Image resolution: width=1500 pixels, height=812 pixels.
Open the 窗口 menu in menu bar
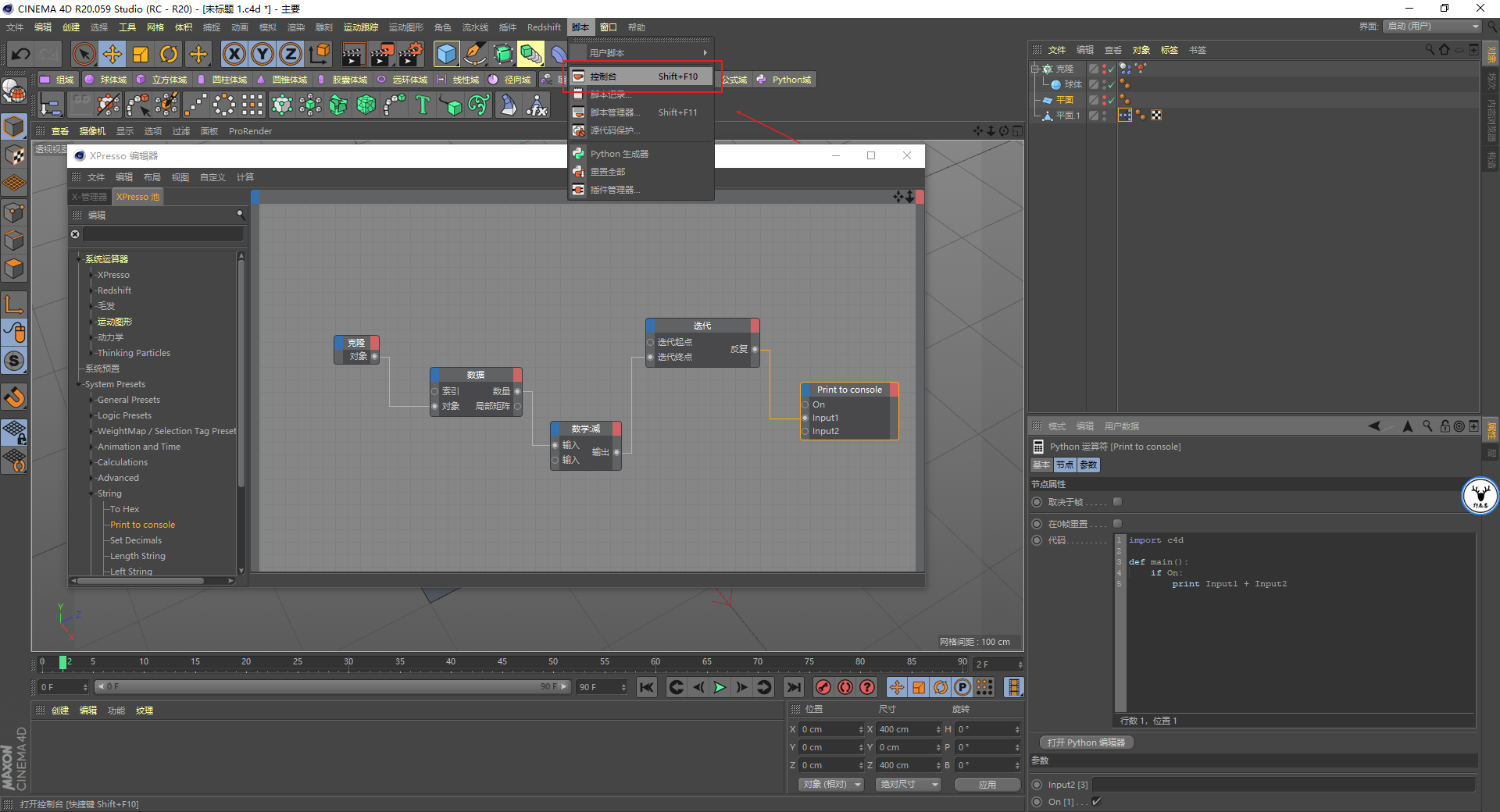608,27
